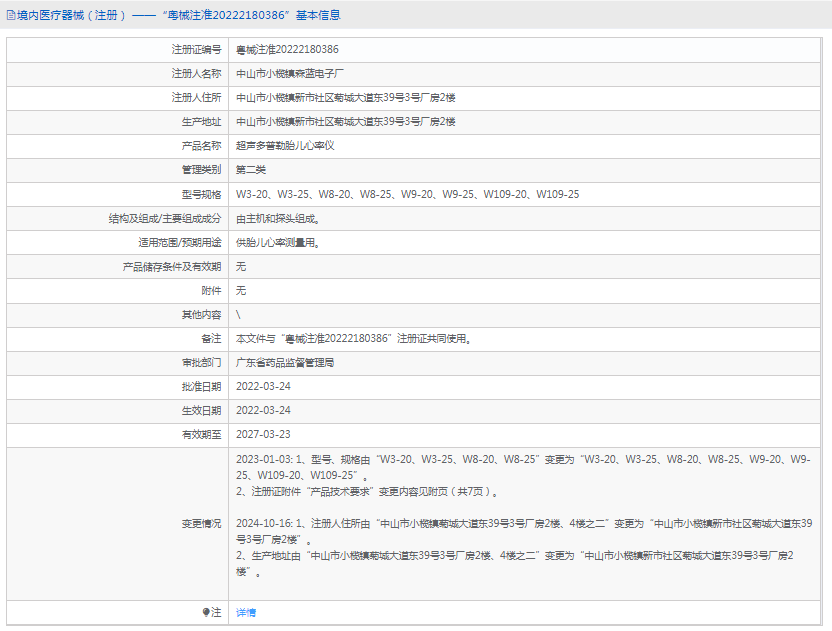
Task: Select effective date 2022-03-24 in 生效日期 row
Action: click(x=263, y=410)
